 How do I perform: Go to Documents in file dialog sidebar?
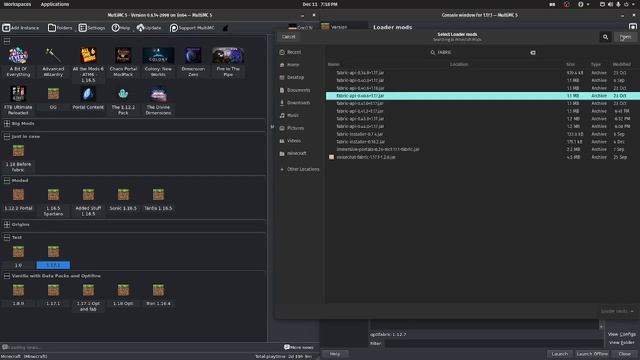pos(297,90)
